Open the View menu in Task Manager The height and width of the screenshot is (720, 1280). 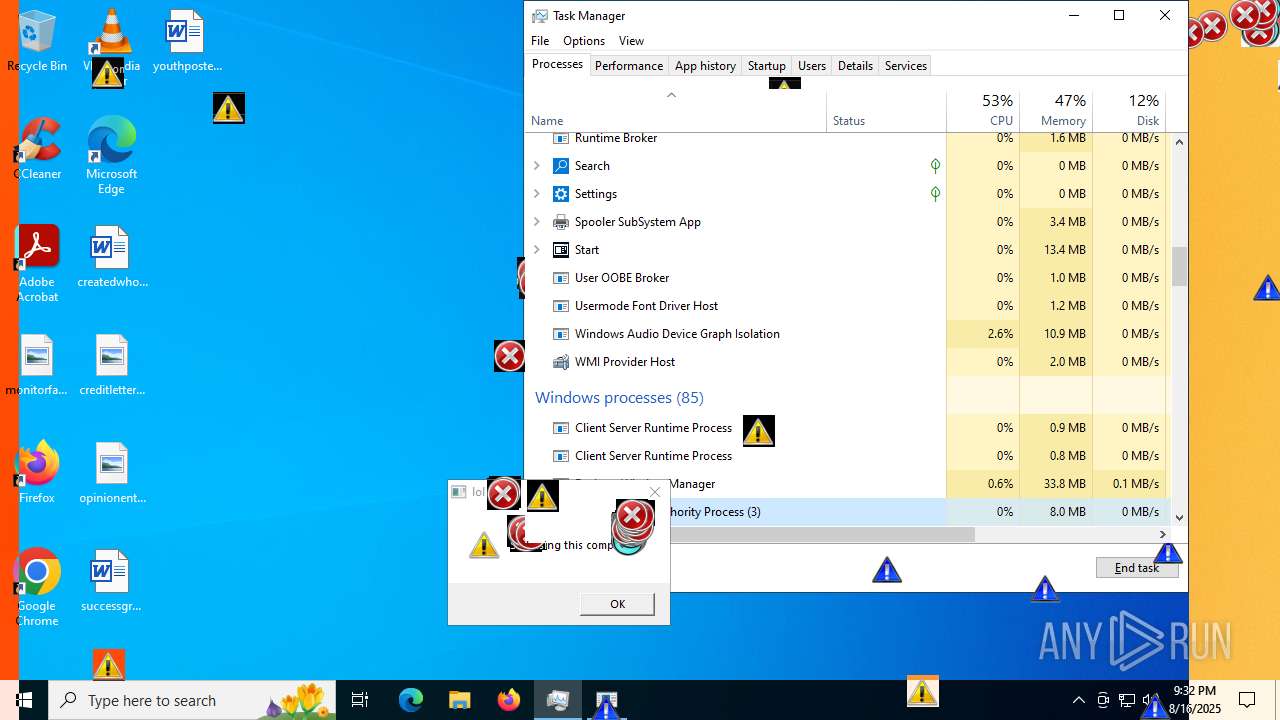coord(631,41)
